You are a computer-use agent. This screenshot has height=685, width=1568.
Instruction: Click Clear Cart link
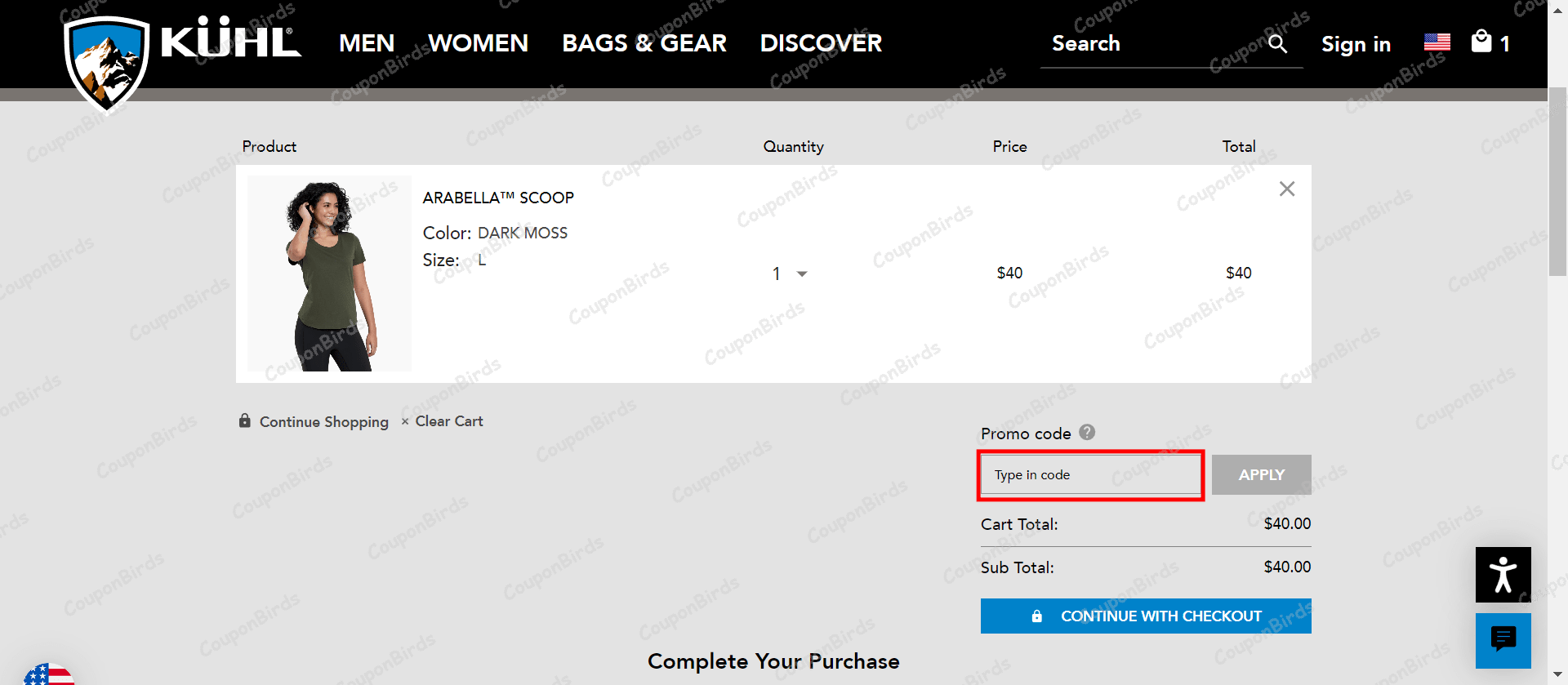[449, 420]
